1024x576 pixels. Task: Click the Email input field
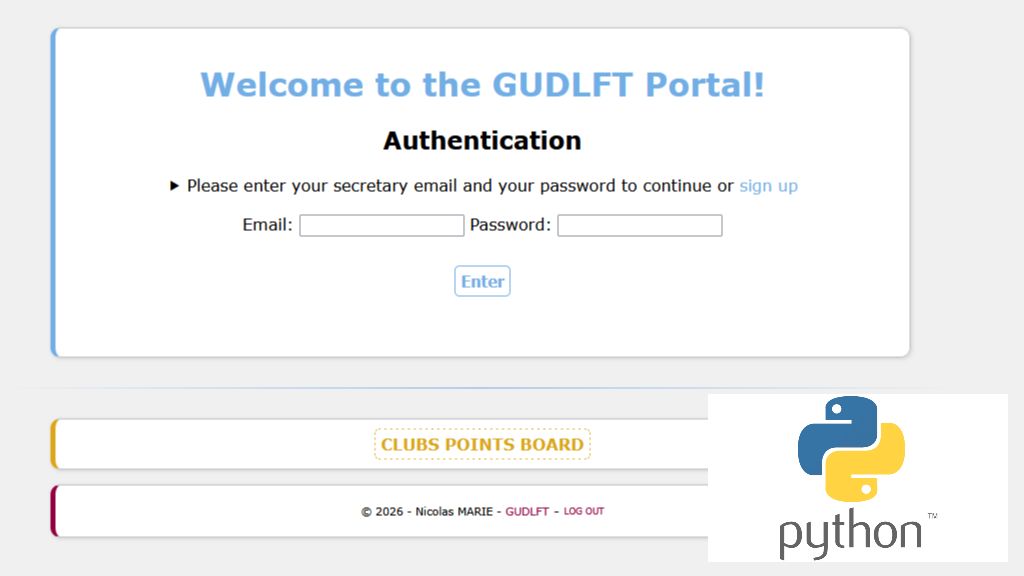(x=381, y=226)
